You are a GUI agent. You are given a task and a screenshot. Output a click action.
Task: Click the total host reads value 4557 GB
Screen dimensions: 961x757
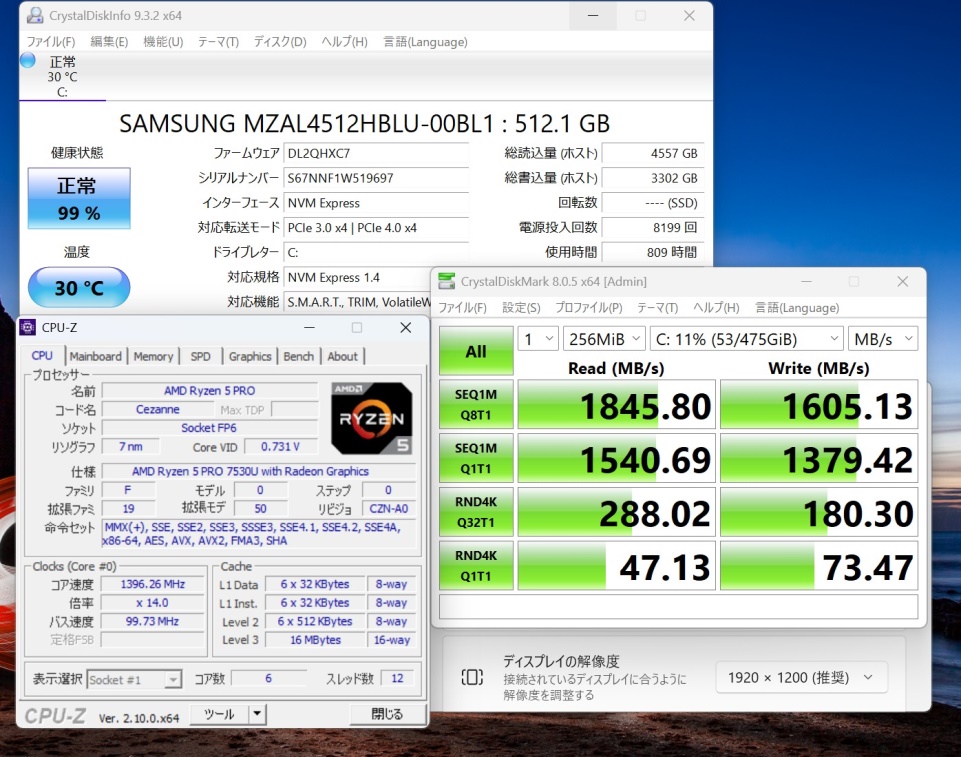(x=653, y=153)
